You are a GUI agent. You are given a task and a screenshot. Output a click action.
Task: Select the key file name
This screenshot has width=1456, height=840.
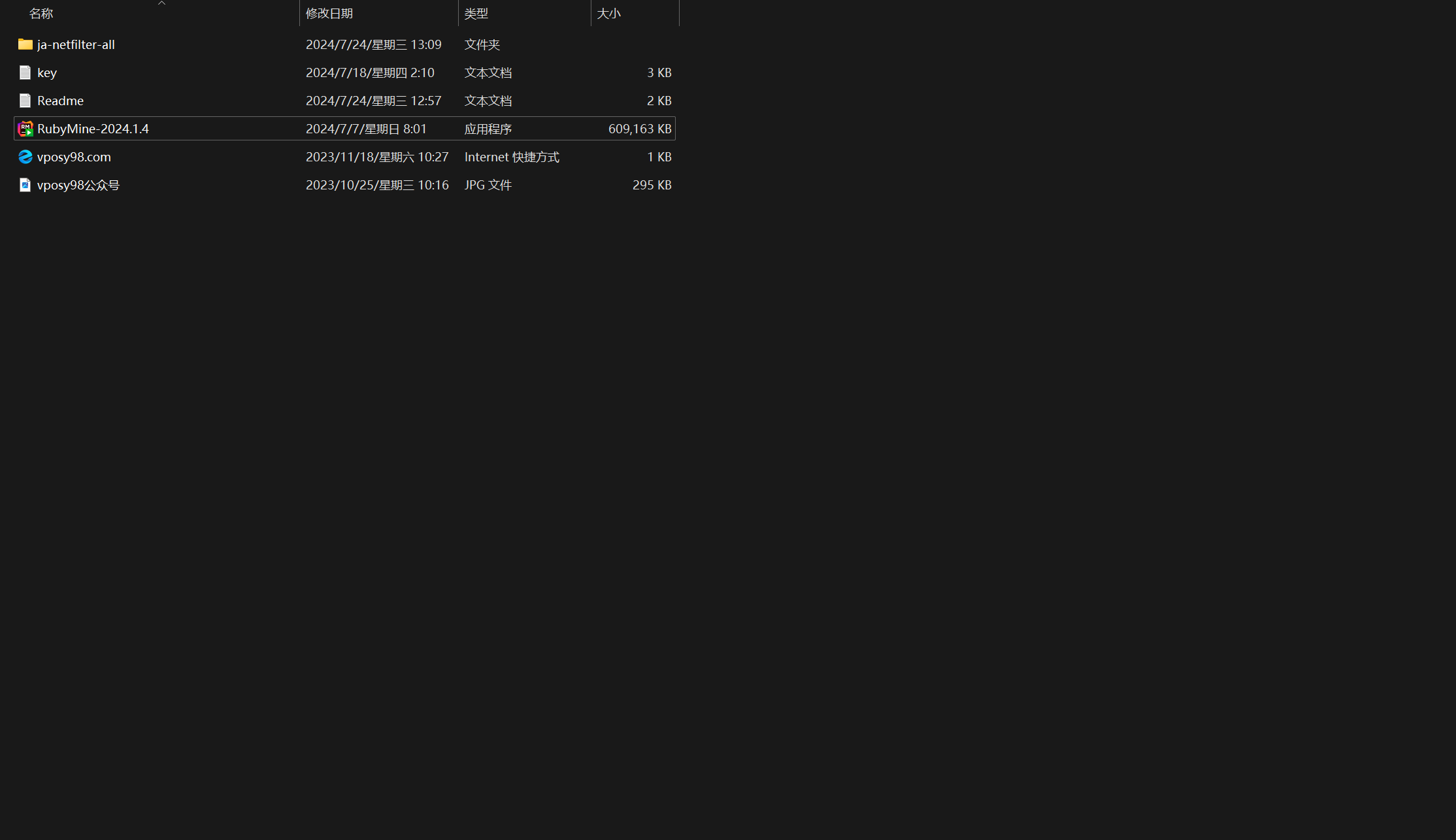point(47,73)
